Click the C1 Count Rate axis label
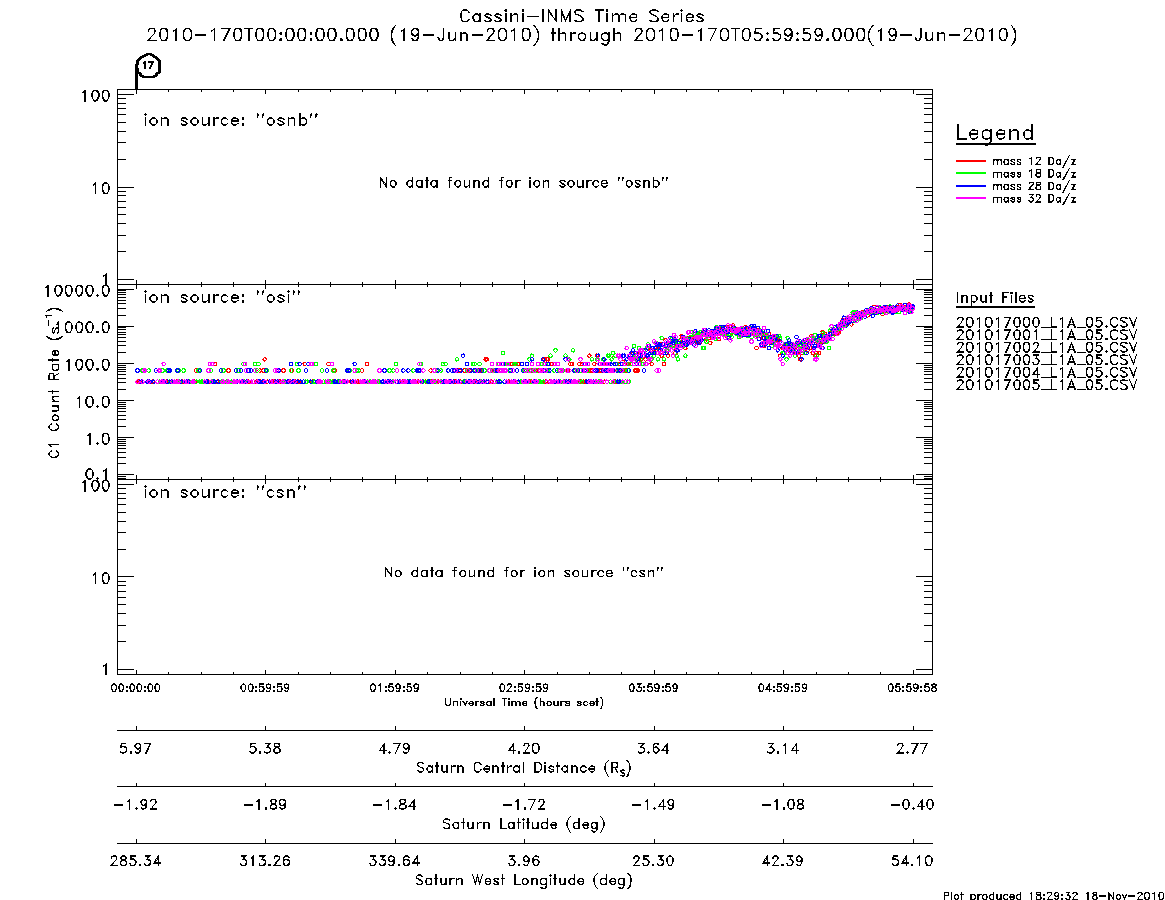 (x=54, y=382)
